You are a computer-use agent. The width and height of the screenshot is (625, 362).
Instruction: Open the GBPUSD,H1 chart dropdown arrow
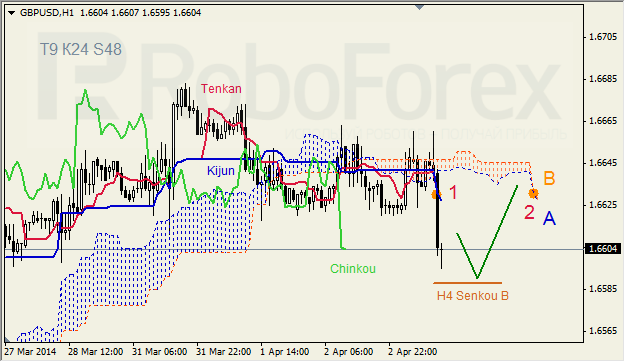[11, 13]
